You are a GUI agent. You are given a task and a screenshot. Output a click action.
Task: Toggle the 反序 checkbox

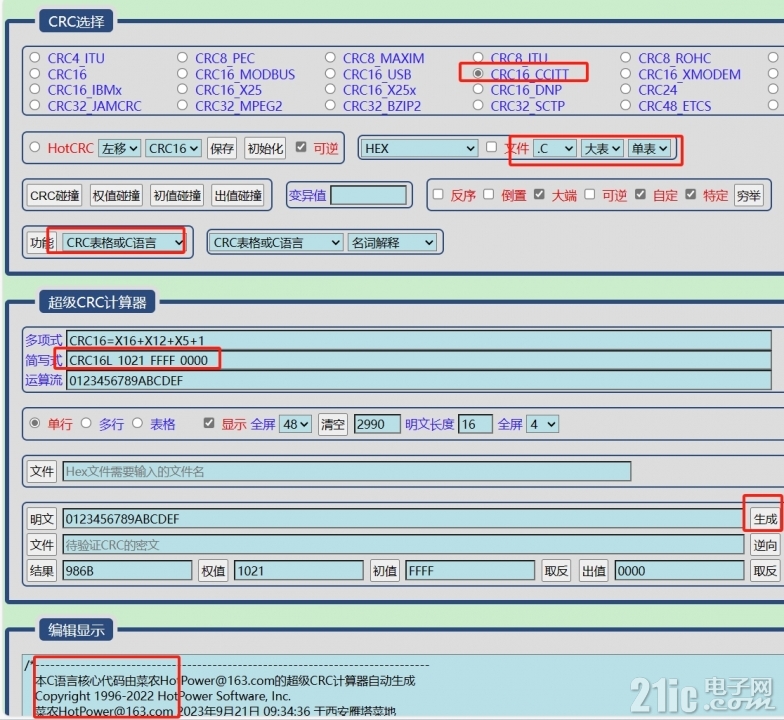click(438, 194)
